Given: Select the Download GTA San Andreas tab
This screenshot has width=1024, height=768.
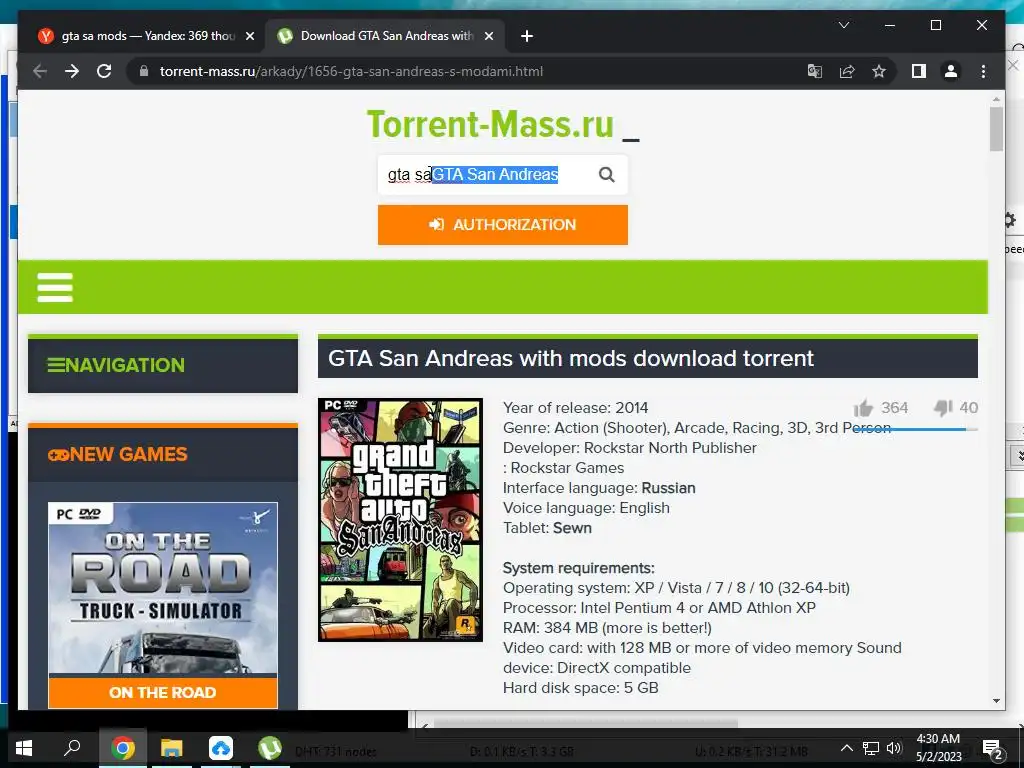Looking at the screenshot, I should [385, 36].
